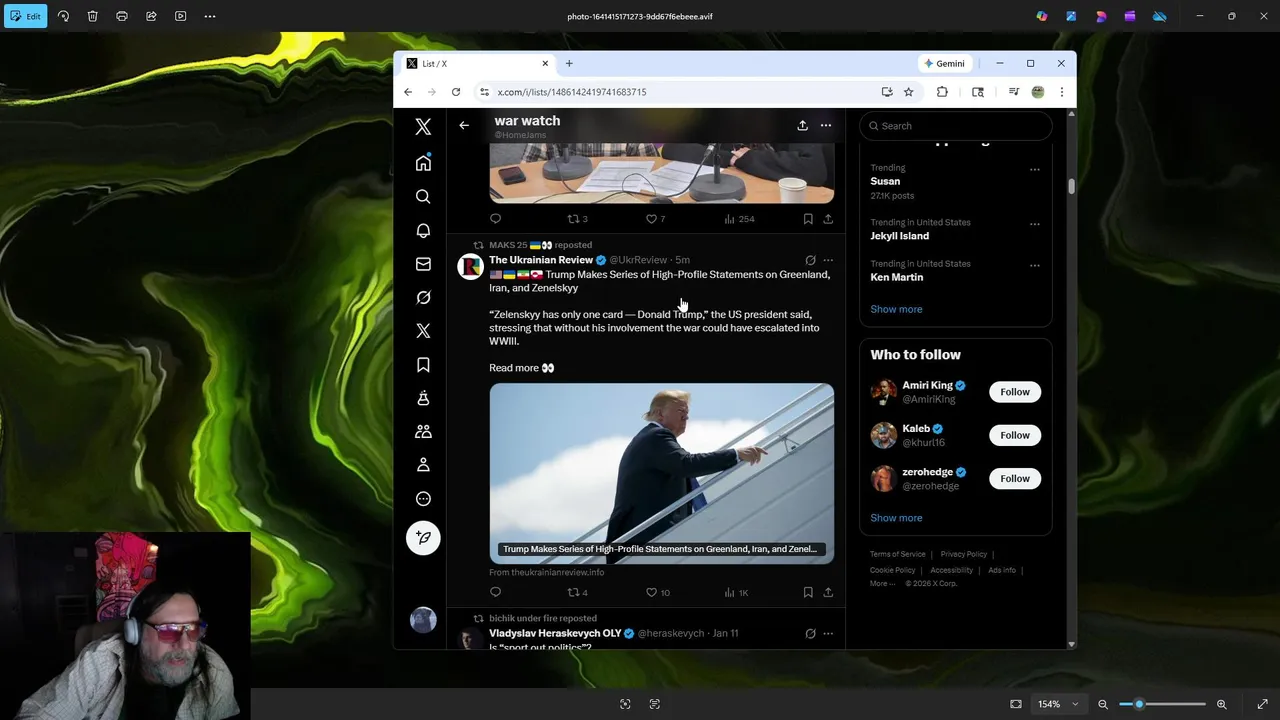Open Chrome profile avatar
1280x720 pixels.
pyautogui.click(x=1038, y=92)
